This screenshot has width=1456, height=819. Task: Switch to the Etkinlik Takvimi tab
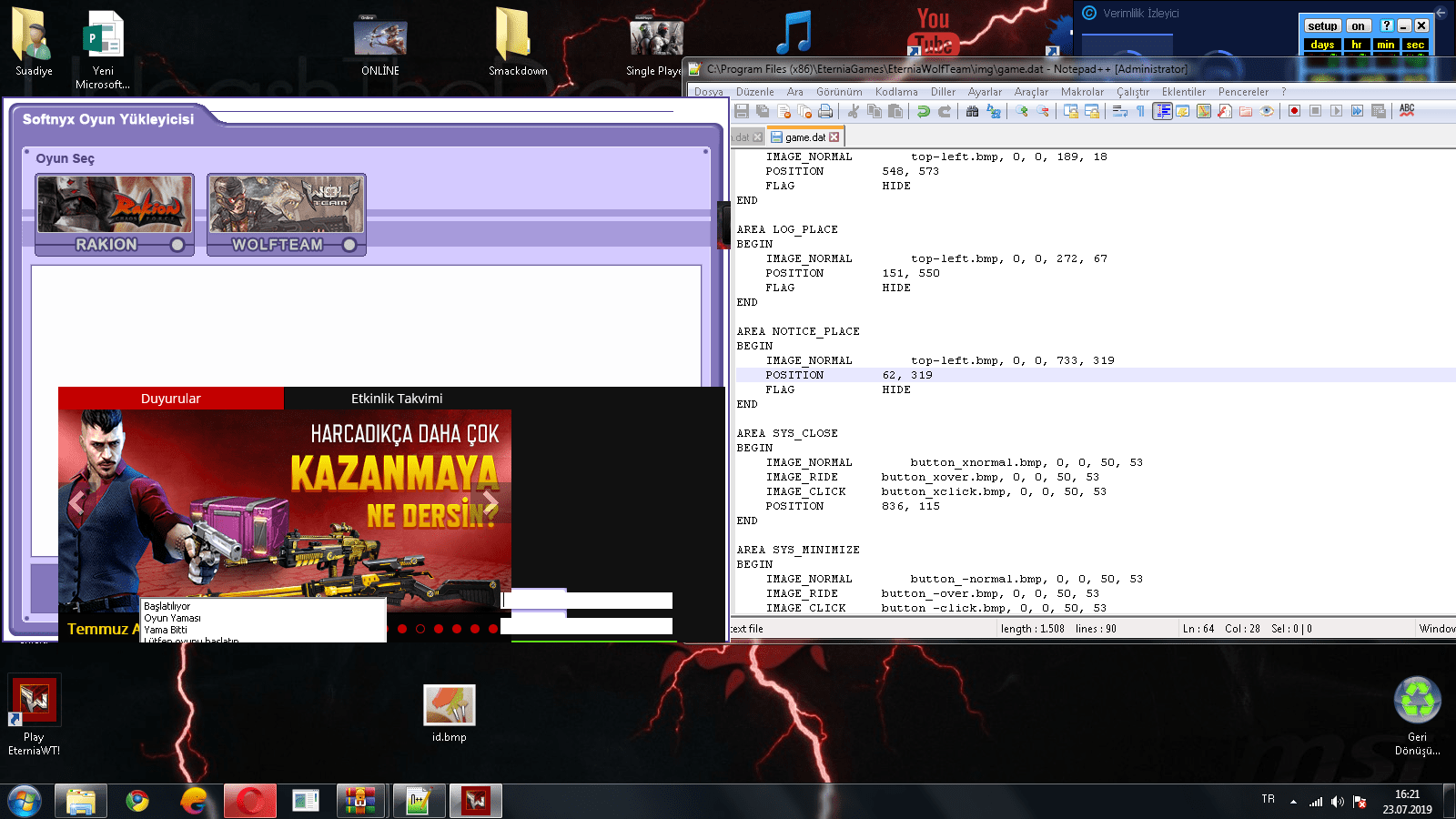(x=397, y=399)
